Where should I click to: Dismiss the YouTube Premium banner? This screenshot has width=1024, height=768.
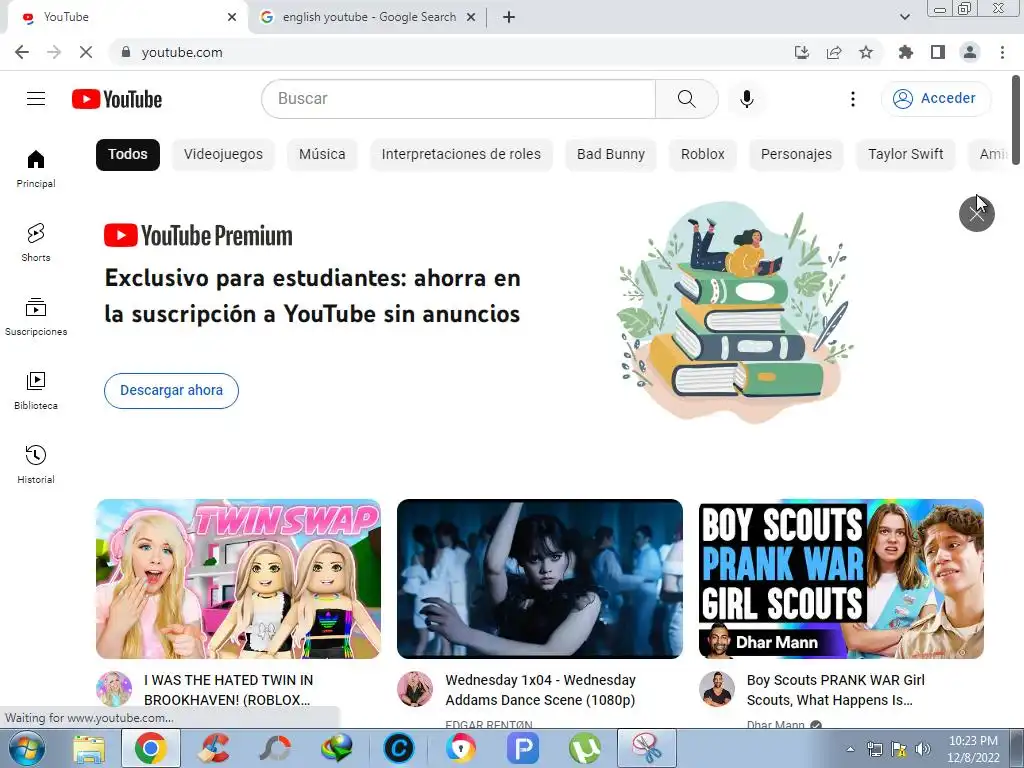(976, 214)
